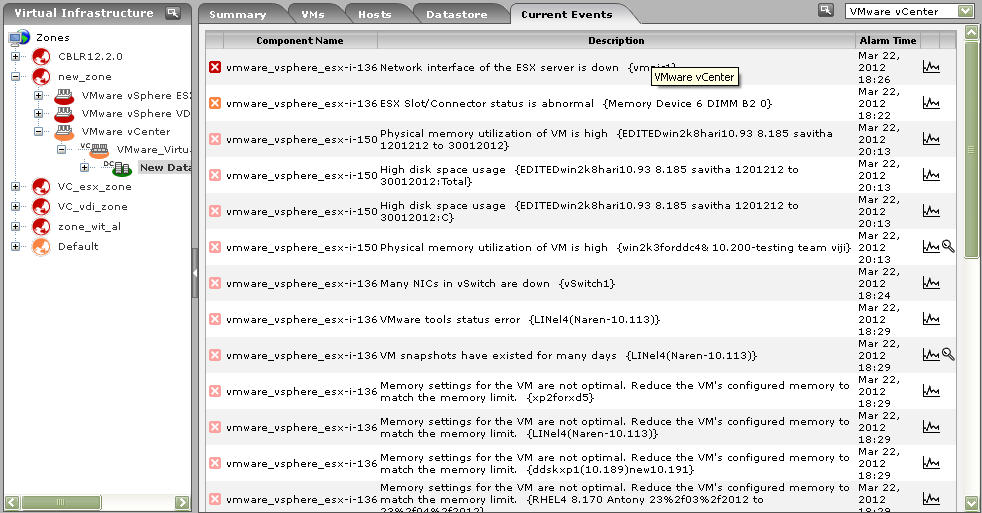Open the graph for xp2forxd5 memory settings alarm
The image size is (982, 513).
pyautogui.click(x=931, y=391)
